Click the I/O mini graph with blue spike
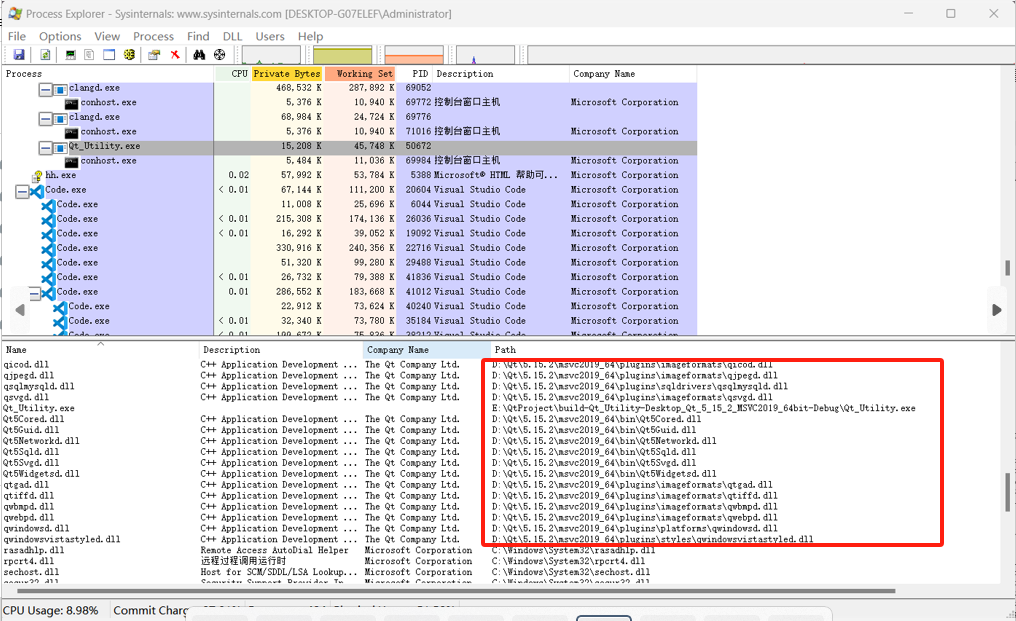Image resolution: width=1016 pixels, height=621 pixels. coord(485,55)
